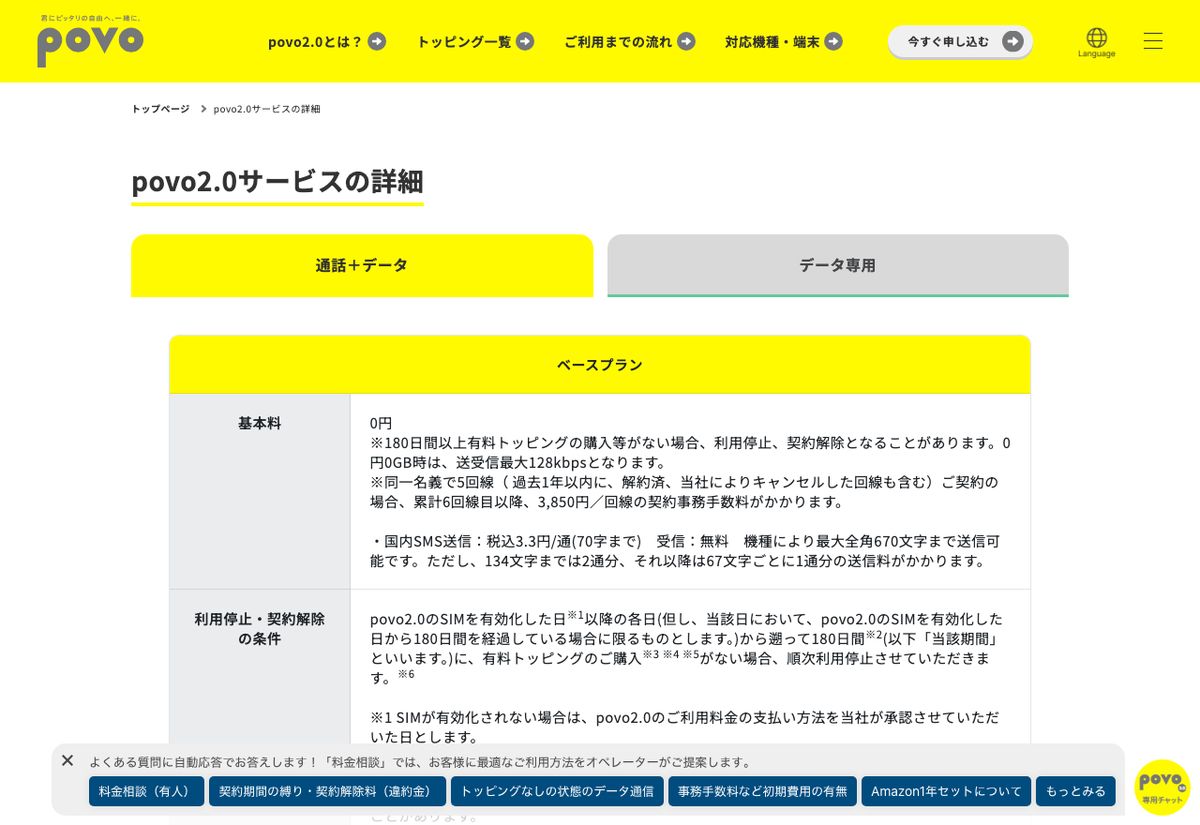This screenshot has width=1200, height=825.
Task: Click the 利用停止・契約解除の条件 row label
Action: coord(260,628)
